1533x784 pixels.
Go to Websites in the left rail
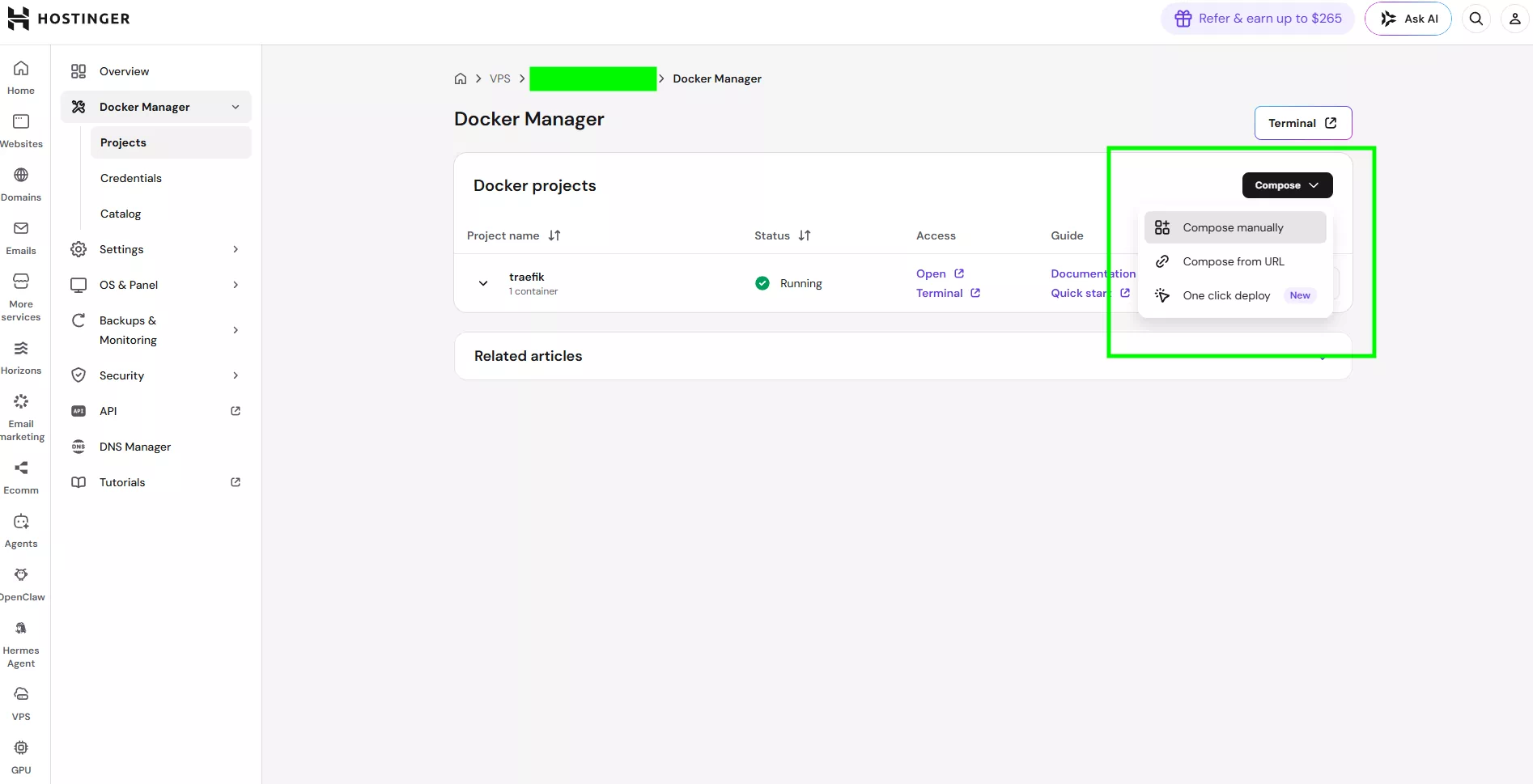pyautogui.click(x=21, y=131)
